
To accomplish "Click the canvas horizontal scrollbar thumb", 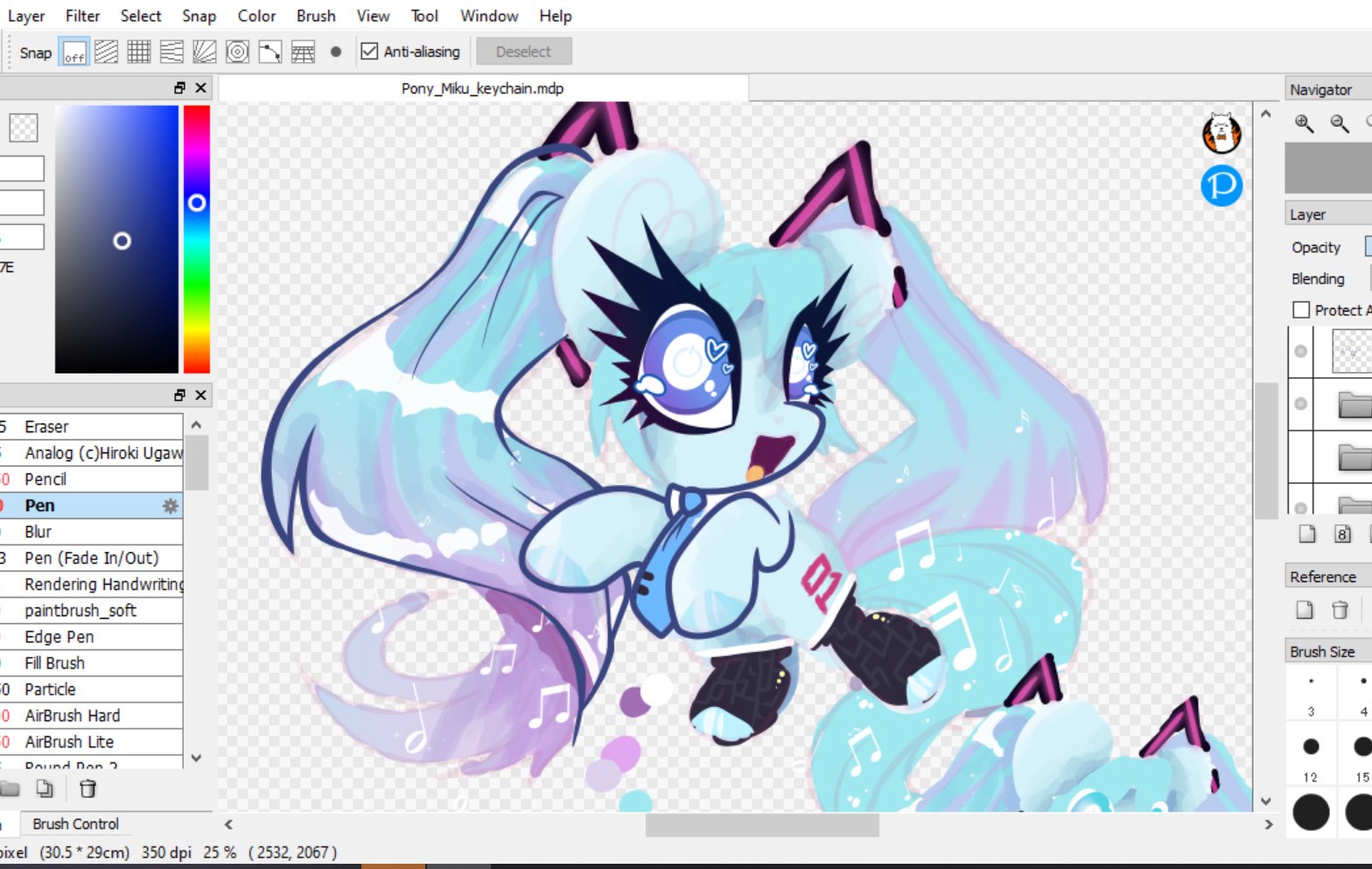I will tap(762, 824).
